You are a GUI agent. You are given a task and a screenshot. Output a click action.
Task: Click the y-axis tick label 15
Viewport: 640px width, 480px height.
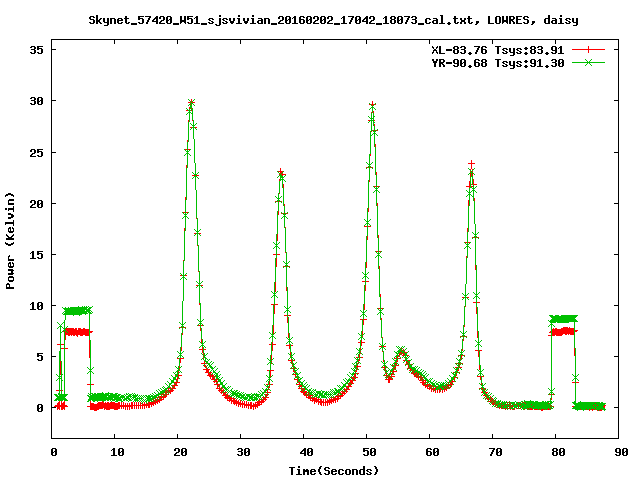[x=36, y=255]
